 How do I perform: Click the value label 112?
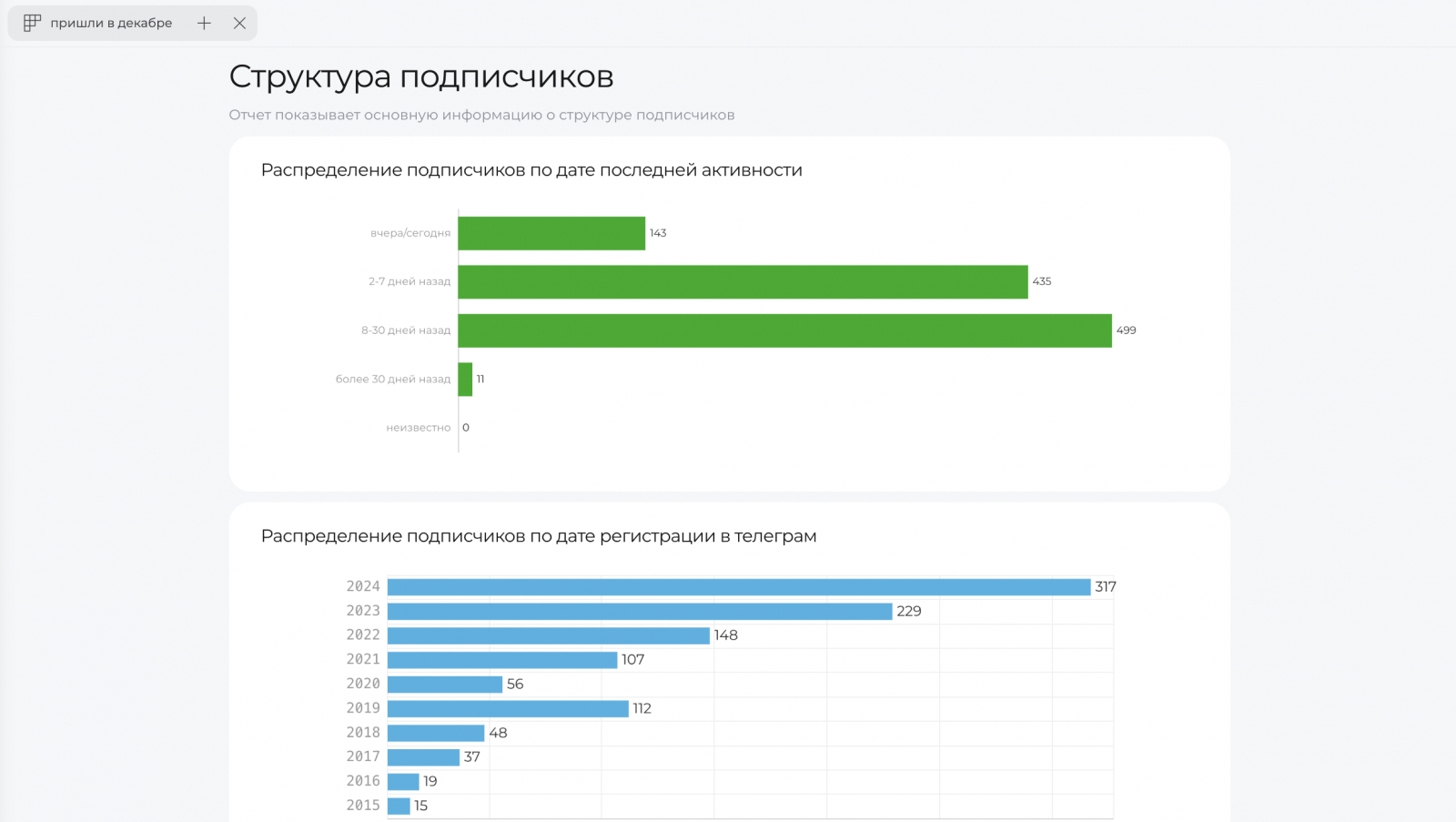642,708
